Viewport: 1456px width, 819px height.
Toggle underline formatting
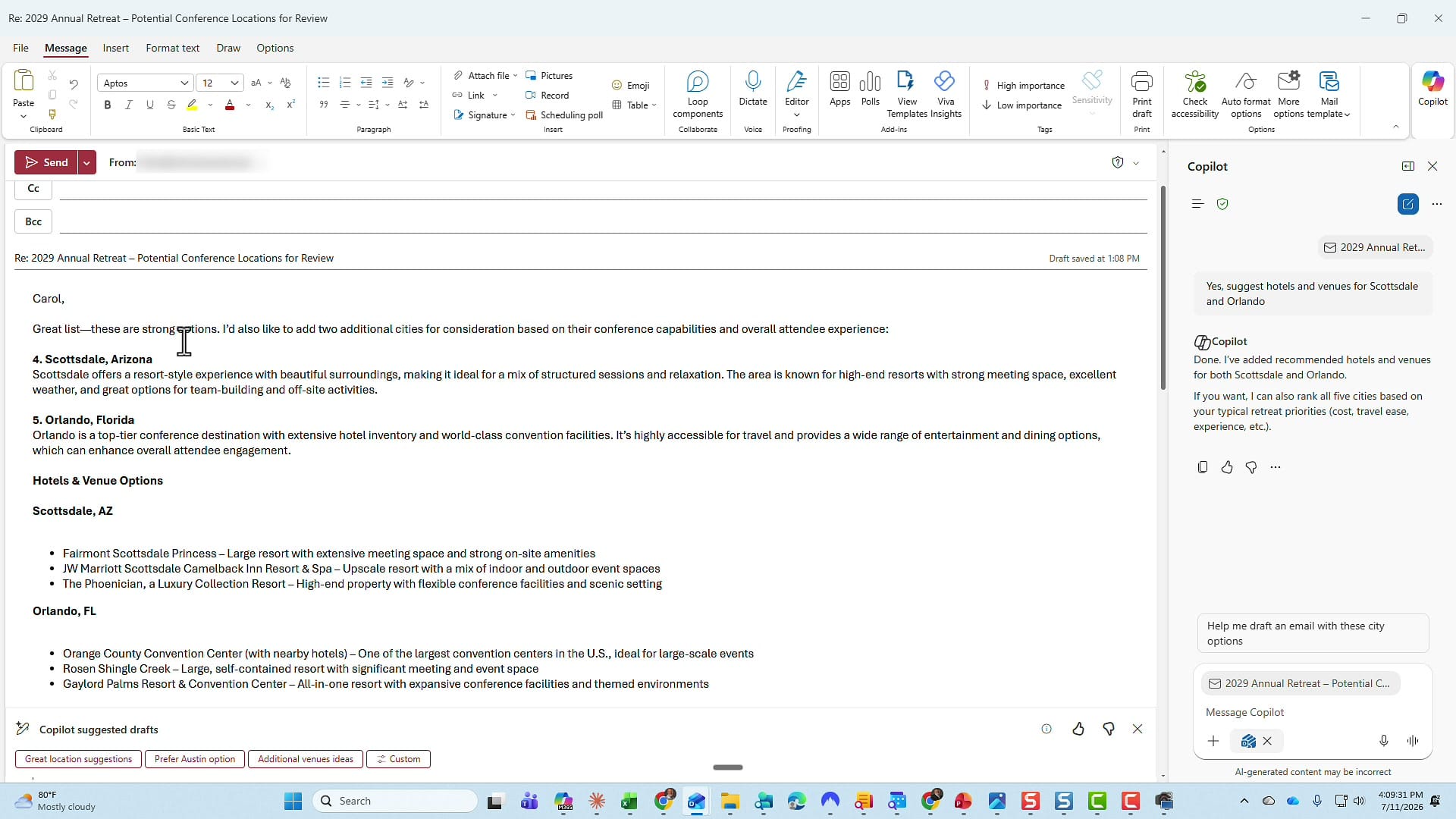pos(150,105)
